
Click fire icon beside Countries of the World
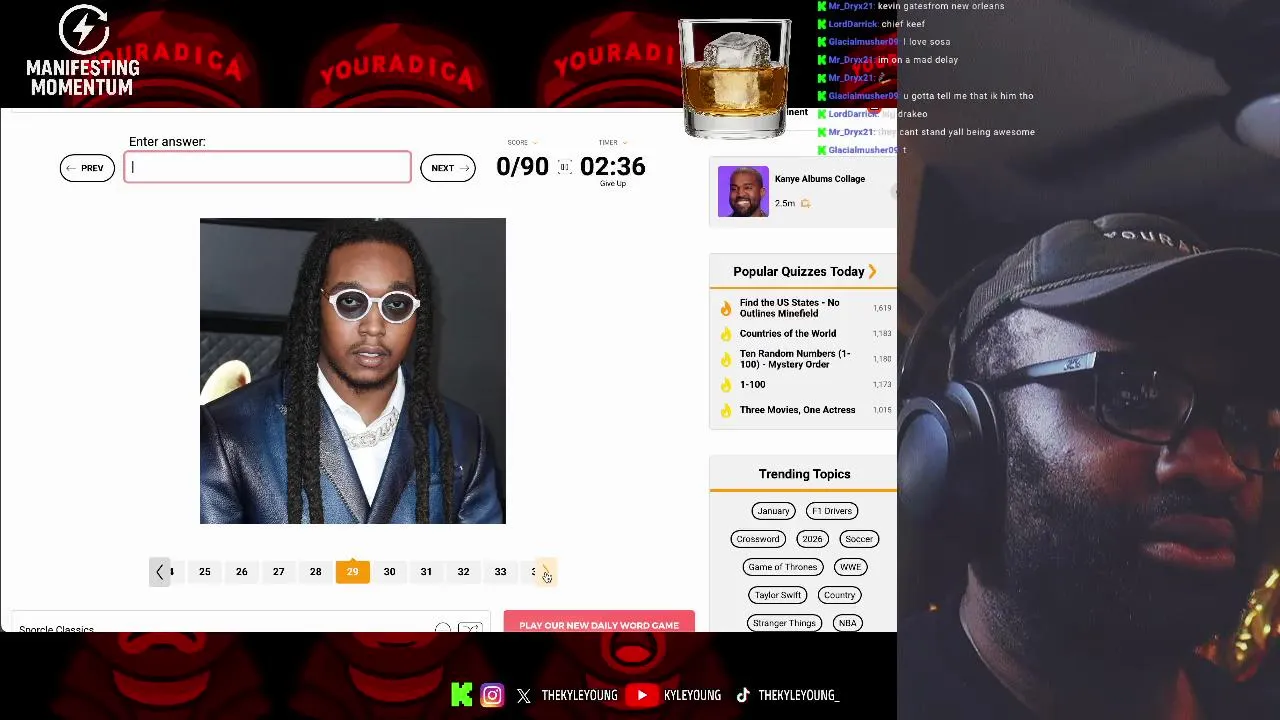tap(726, 334)
